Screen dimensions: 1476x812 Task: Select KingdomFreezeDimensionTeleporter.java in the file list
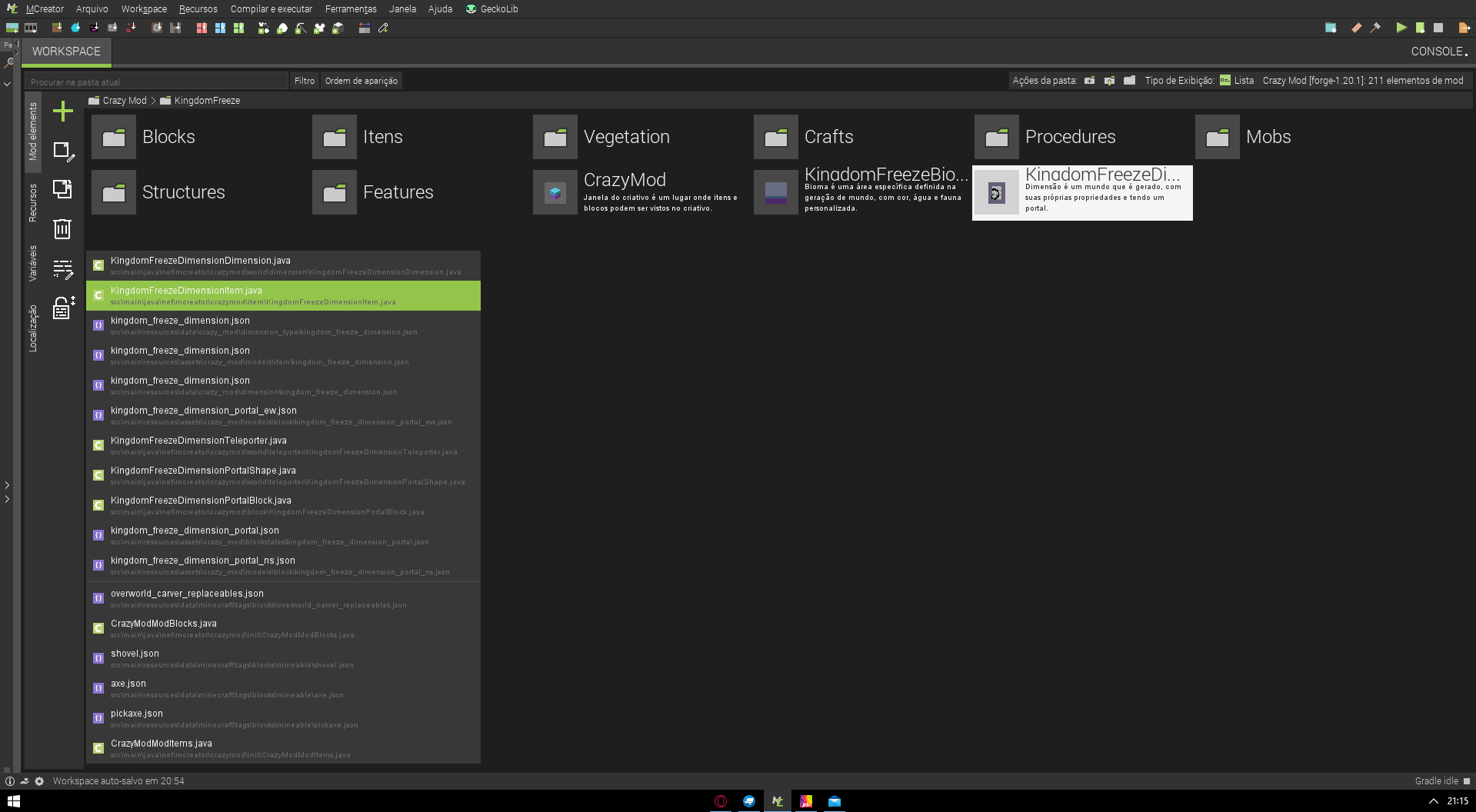[x=283, y=445]
